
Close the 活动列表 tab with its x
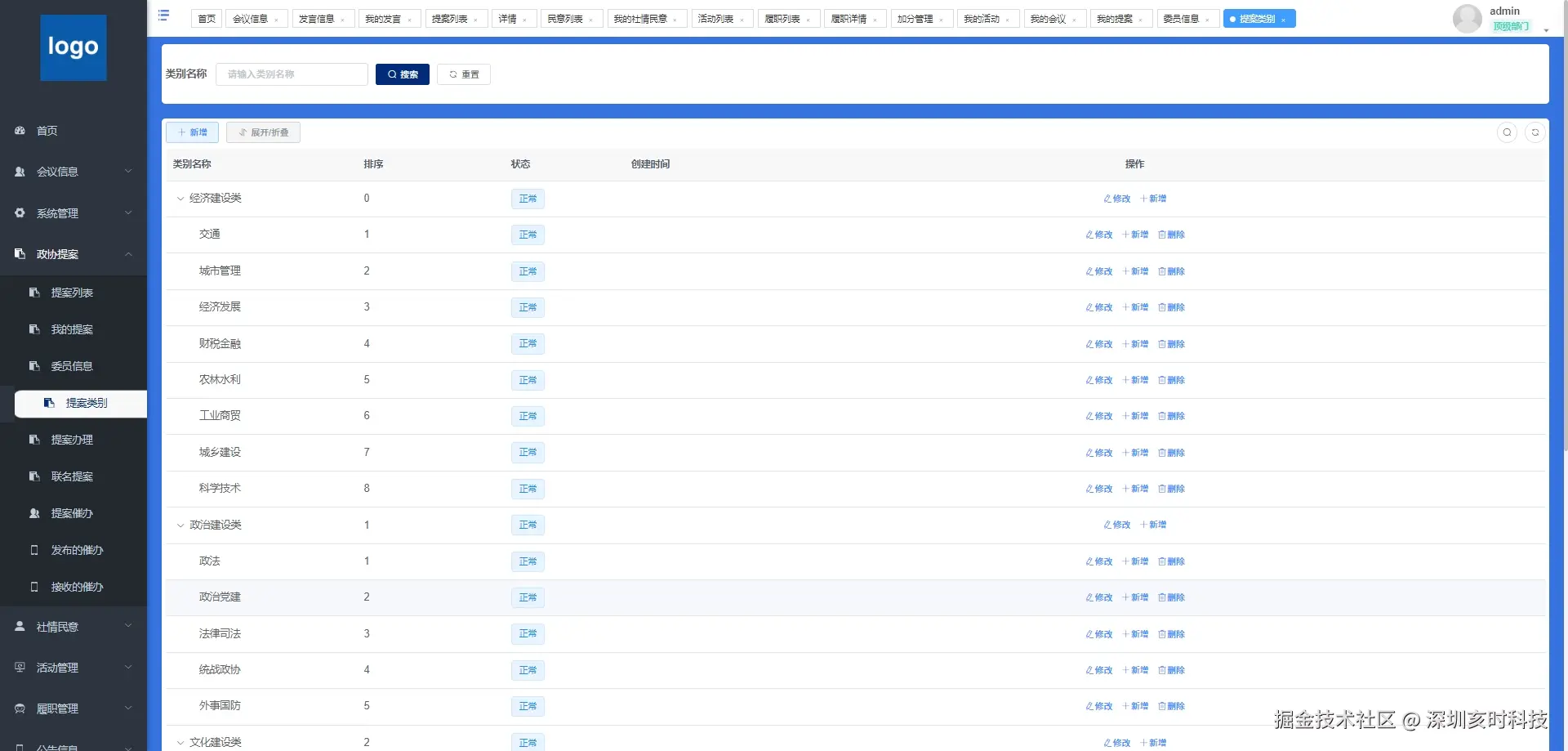pyautogui.click(x=742, y=20)
